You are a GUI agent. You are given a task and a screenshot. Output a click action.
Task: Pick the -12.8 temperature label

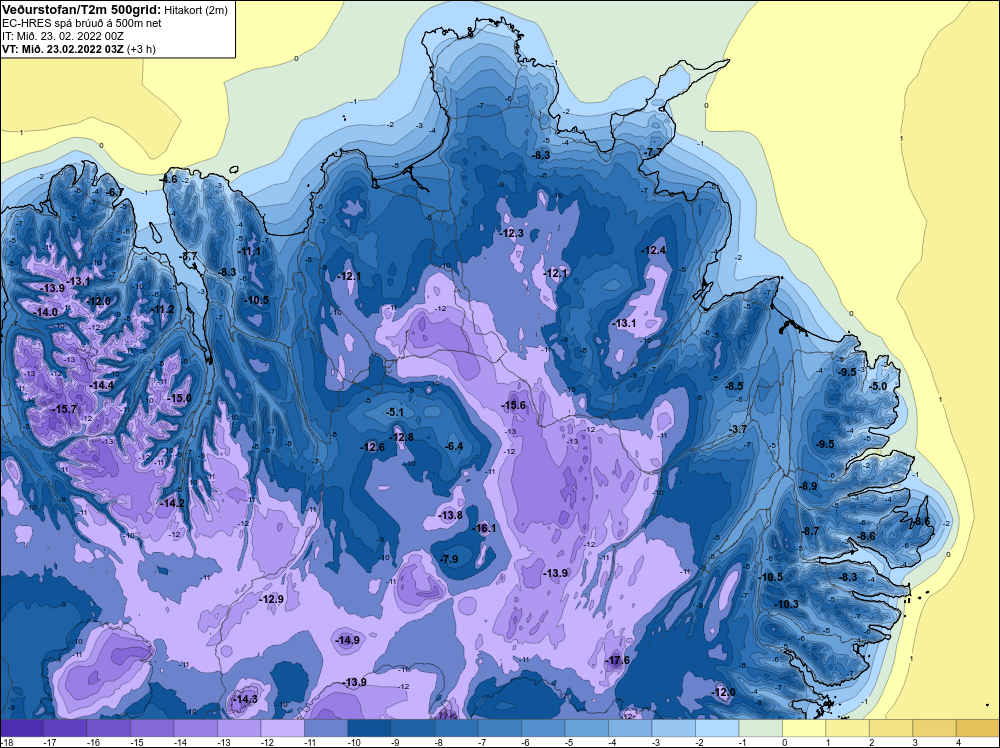(401, 437)
